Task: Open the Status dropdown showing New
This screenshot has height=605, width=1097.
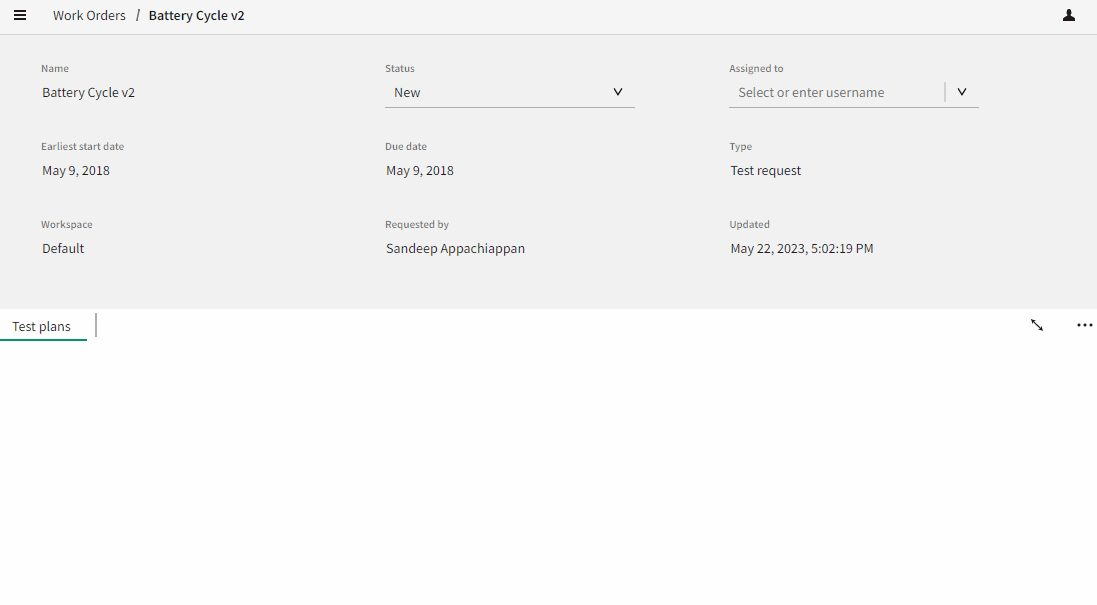Action: [x=510, y=91]
